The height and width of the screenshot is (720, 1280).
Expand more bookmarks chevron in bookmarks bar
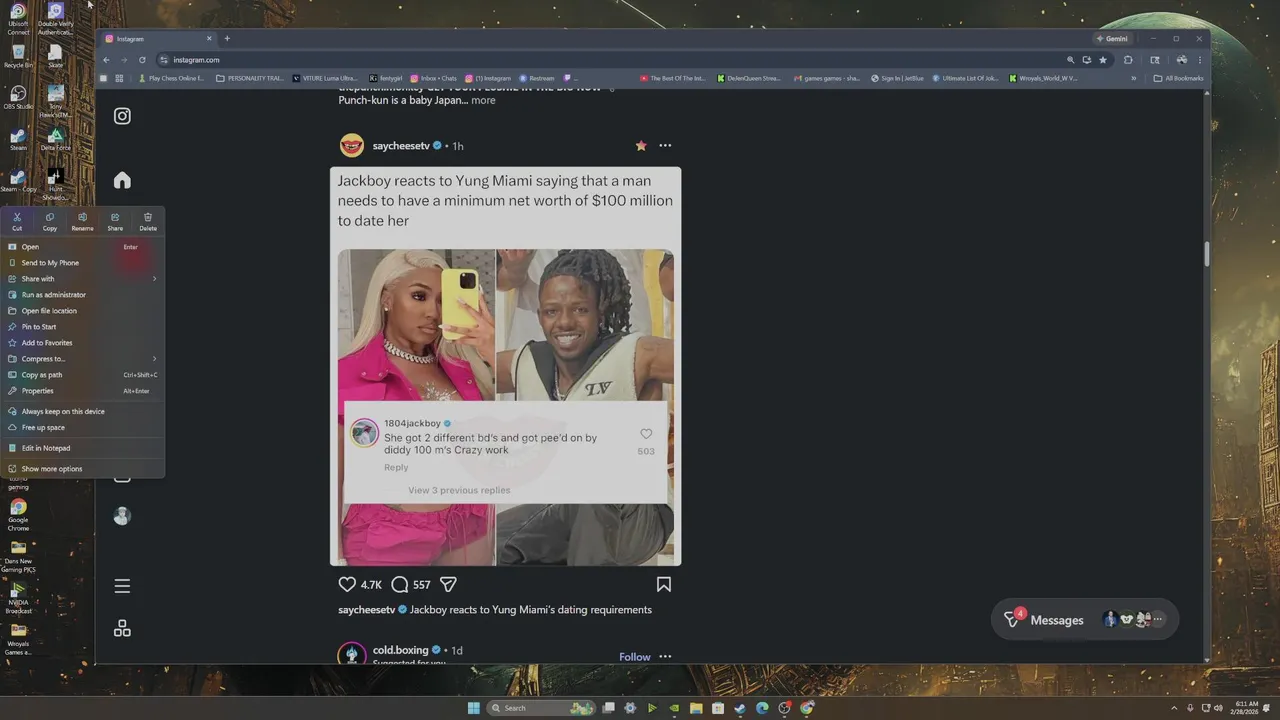pos(1133,78)
